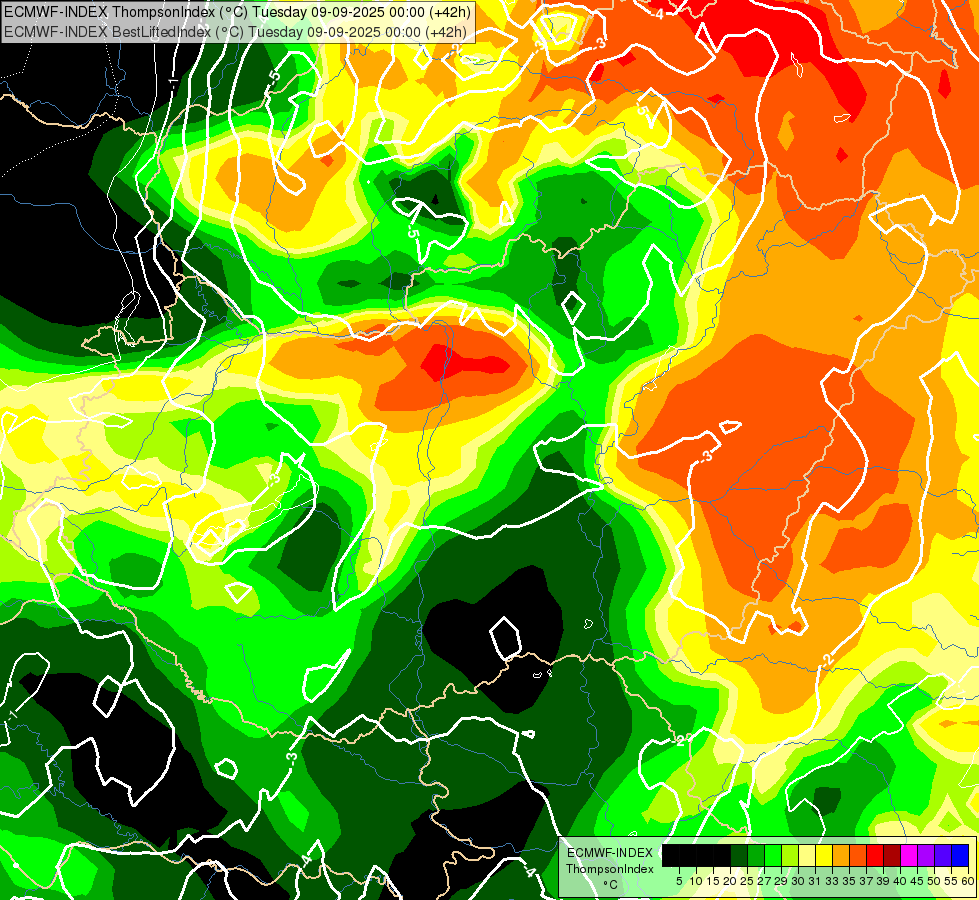The width and height of the screenshot is (979, 900).
Task: Click legend scale value 55
Action: (x=951, y=881)
